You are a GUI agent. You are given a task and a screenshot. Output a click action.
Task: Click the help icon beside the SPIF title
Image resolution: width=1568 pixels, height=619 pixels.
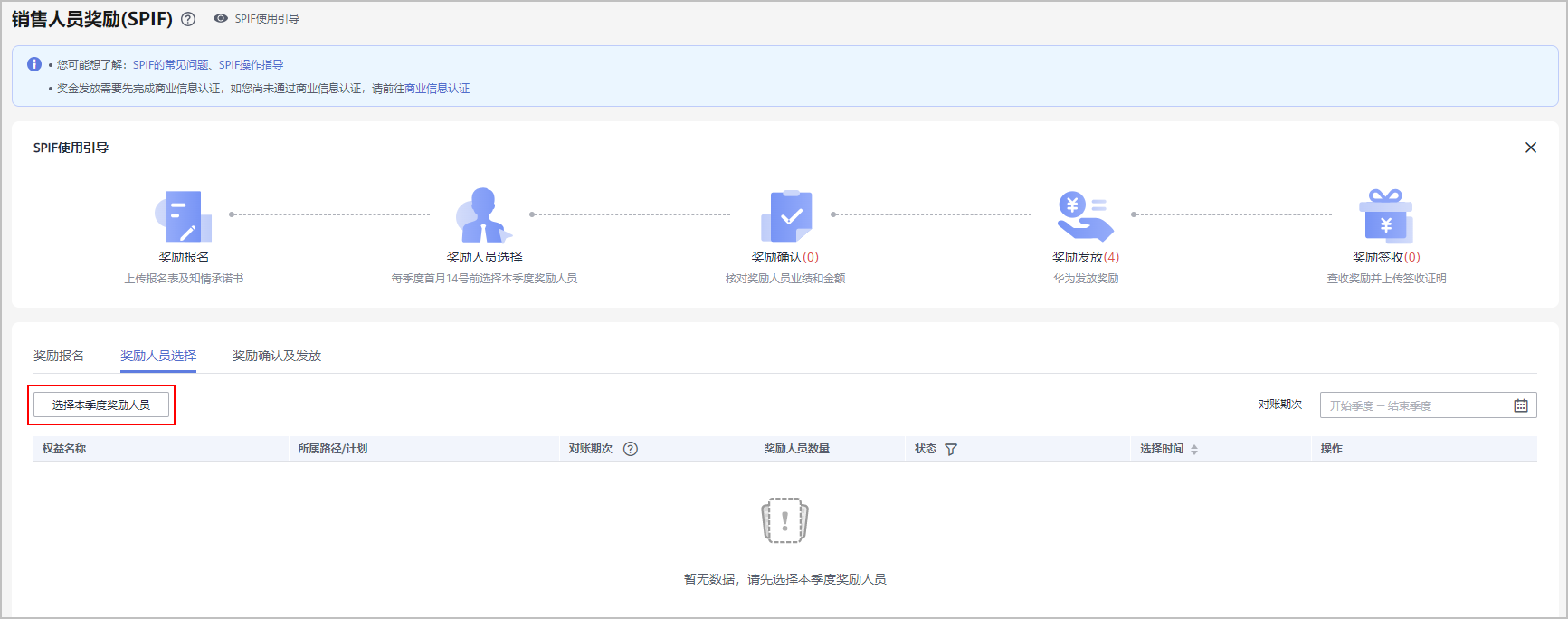point(188,19)
